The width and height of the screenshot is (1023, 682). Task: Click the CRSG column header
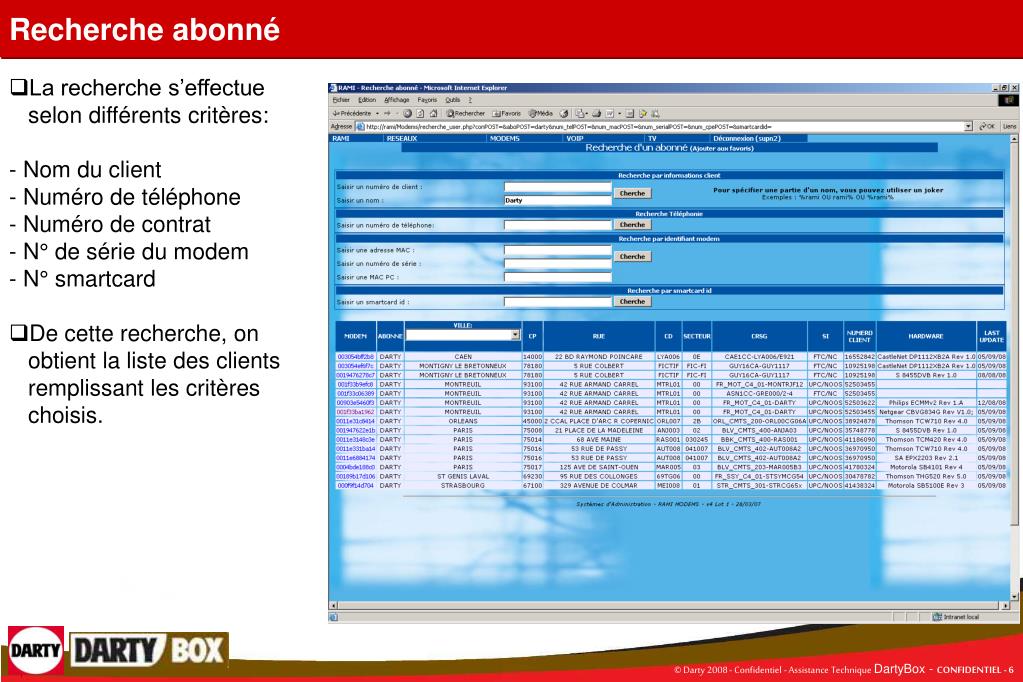759,336
